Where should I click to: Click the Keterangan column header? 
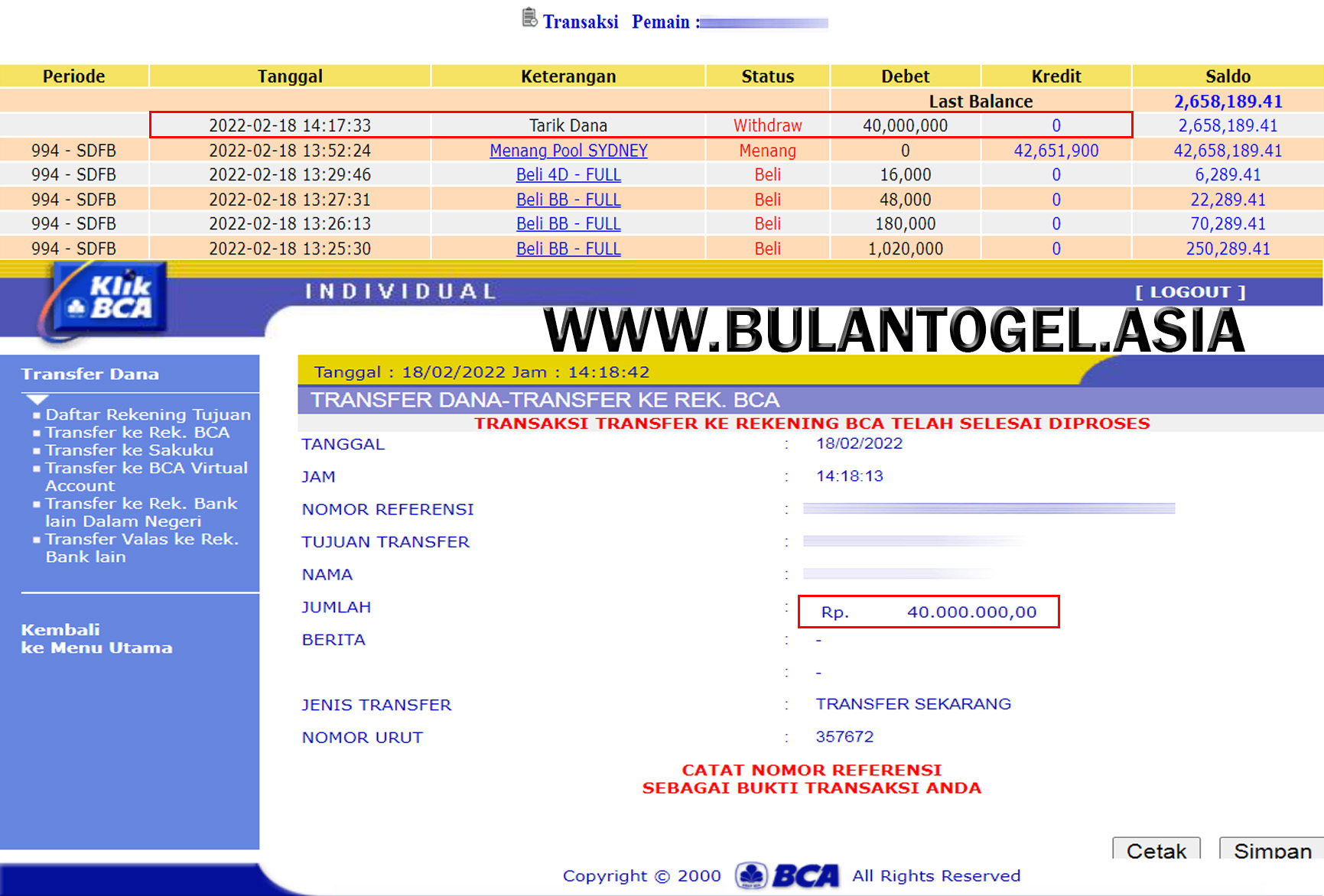(x=568, y=76)
